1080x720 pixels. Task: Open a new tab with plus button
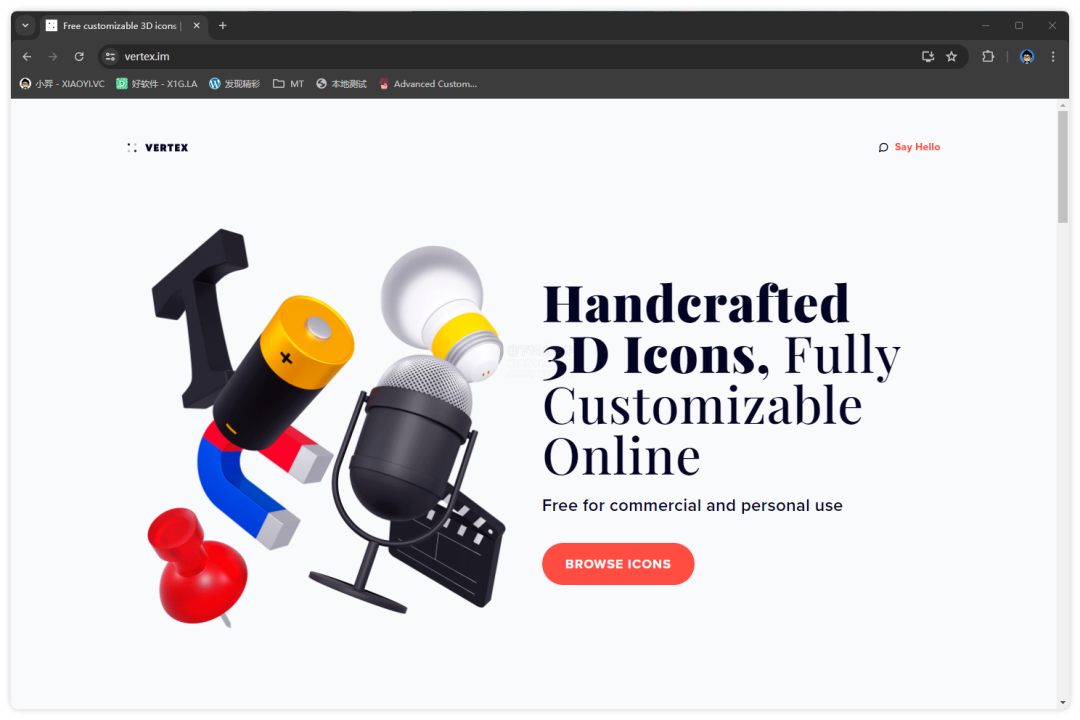222,25
